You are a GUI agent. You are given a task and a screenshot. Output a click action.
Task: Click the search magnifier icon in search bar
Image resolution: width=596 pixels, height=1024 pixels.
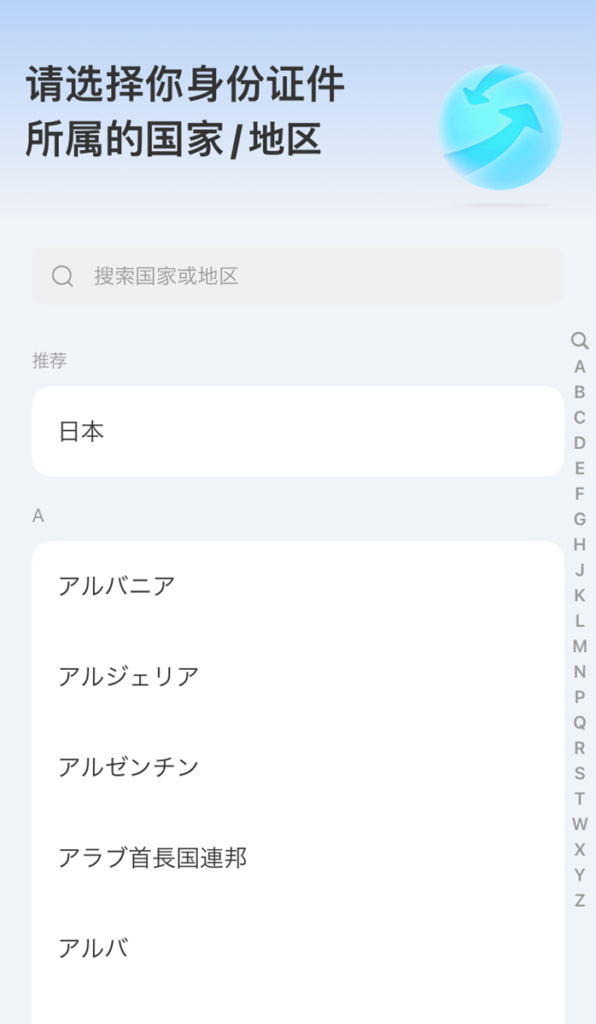coord(63,276)
